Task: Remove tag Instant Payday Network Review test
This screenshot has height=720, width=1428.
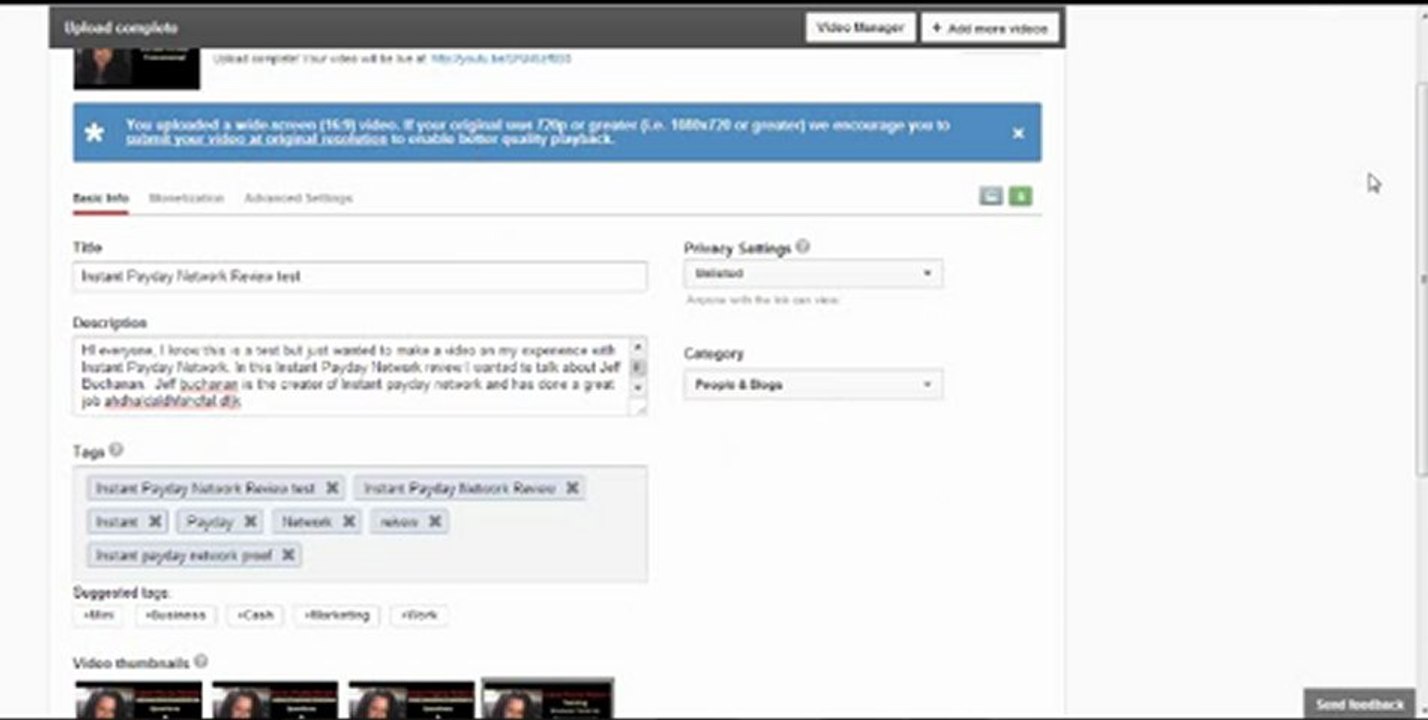Action: point(332,488)
